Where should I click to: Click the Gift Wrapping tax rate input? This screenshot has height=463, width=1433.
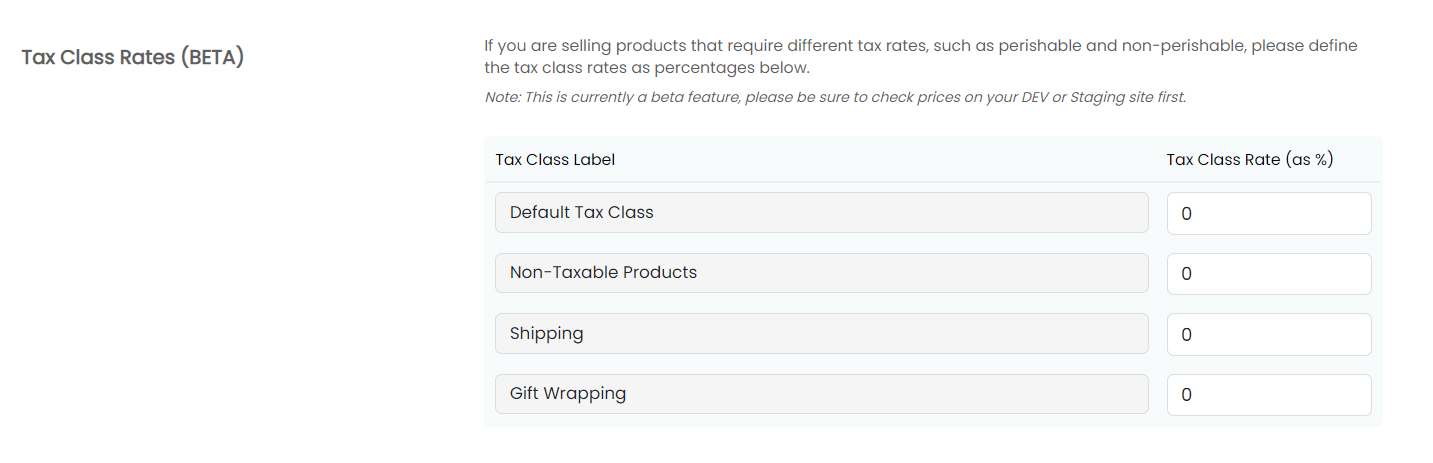point(1269,395)
